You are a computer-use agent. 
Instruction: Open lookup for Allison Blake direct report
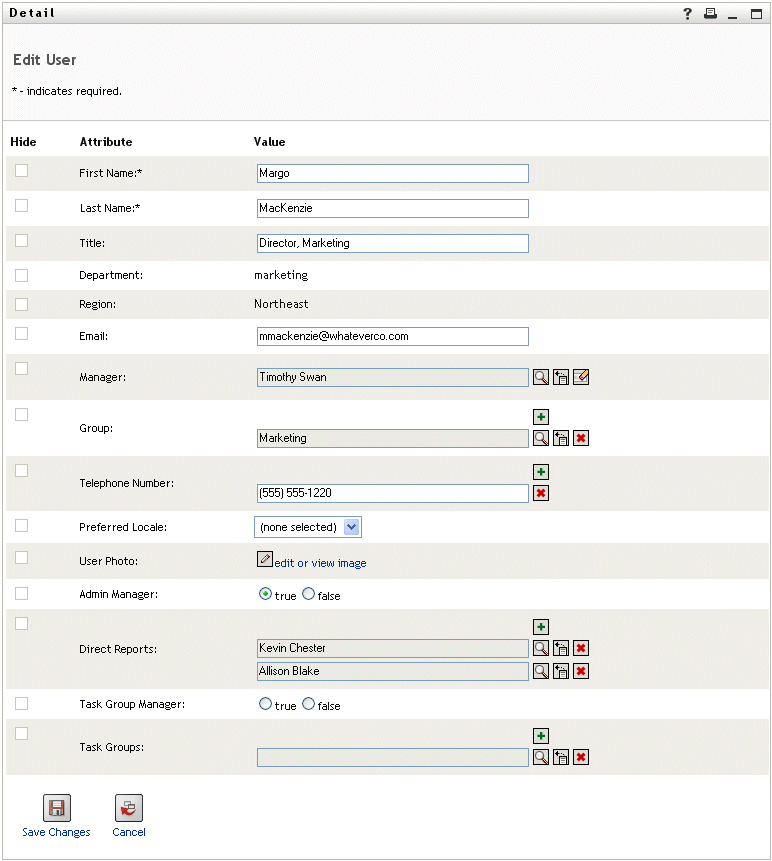point(540,671)
